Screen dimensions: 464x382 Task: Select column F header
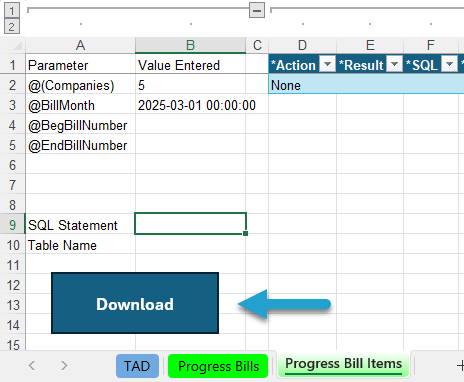point(431,45)
